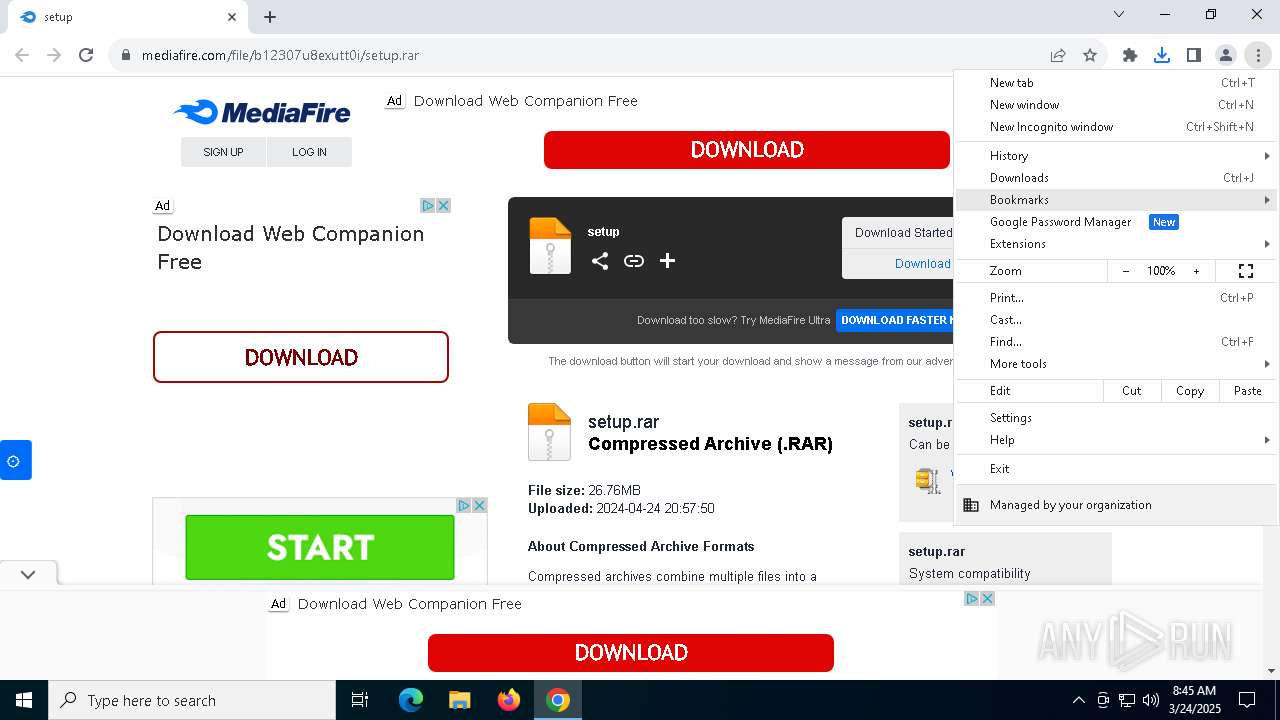Increase zoom with the plus button
The height and width of the screenshot is (720, 1280).
[1196, 271]
